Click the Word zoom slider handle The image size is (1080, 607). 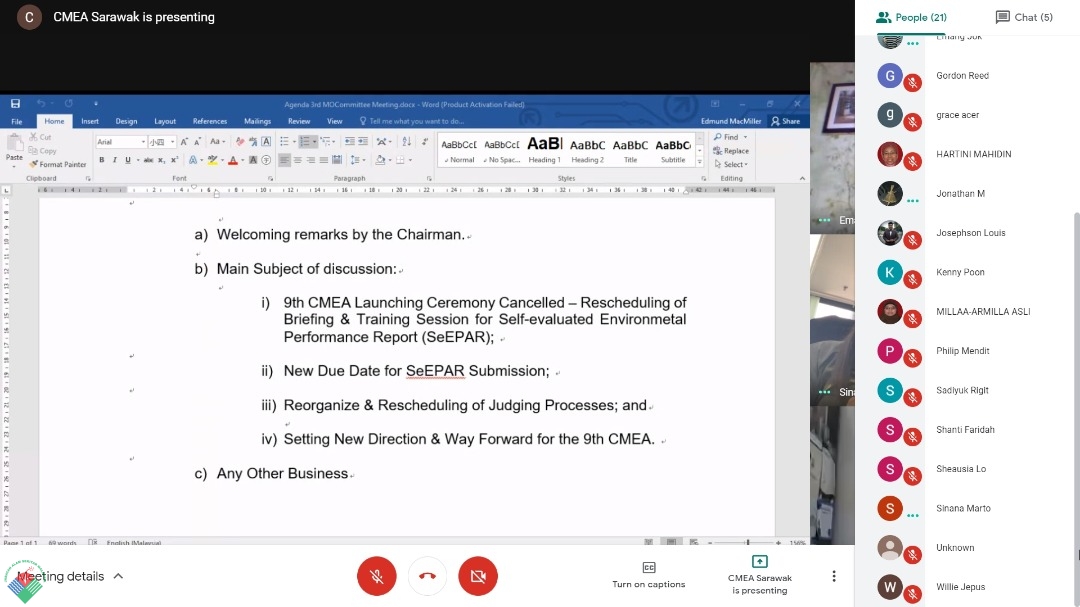click(x=747, y=542)
